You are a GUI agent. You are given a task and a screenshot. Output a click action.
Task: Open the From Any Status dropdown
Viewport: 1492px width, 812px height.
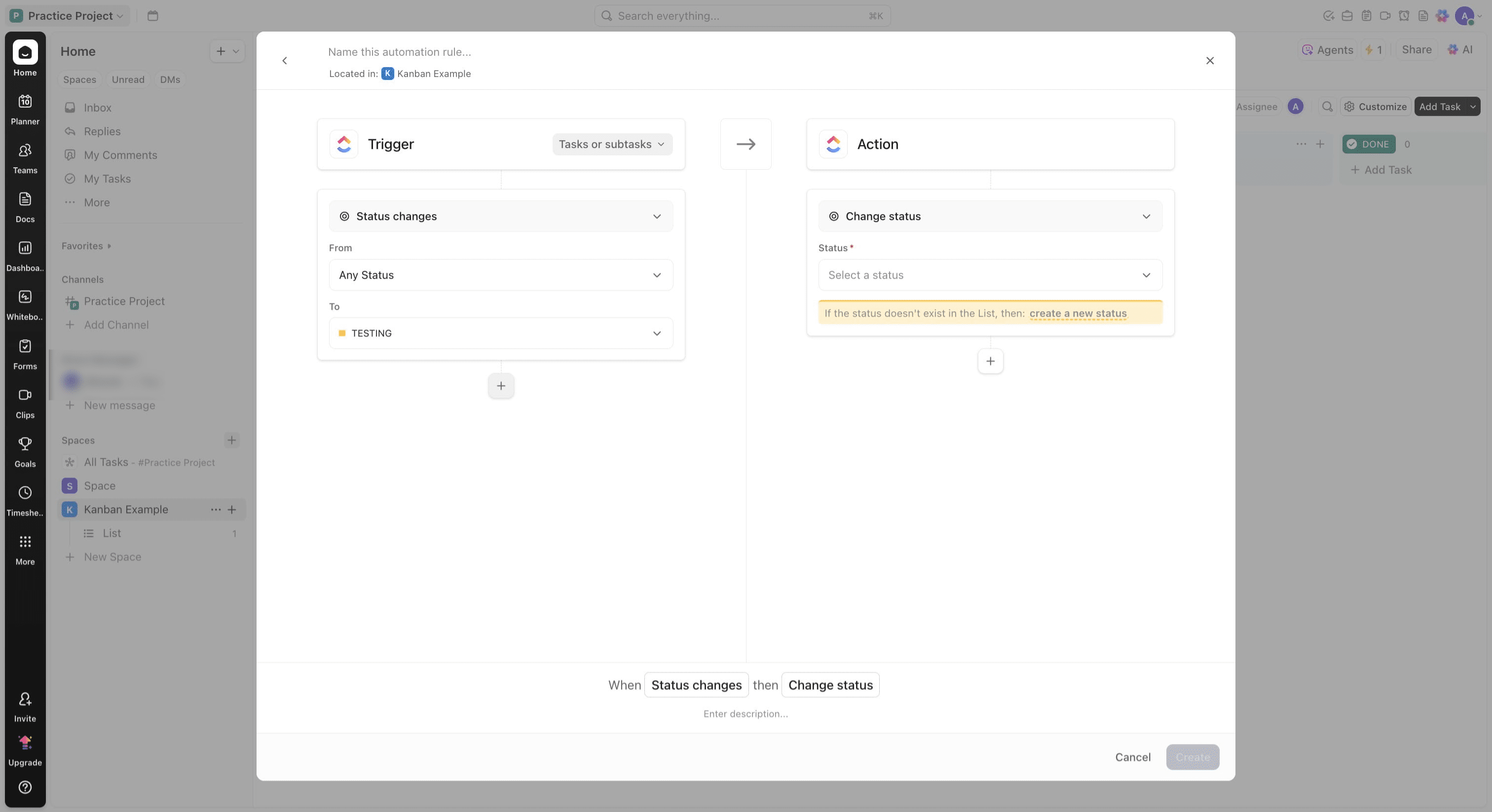tap(500, 275)
